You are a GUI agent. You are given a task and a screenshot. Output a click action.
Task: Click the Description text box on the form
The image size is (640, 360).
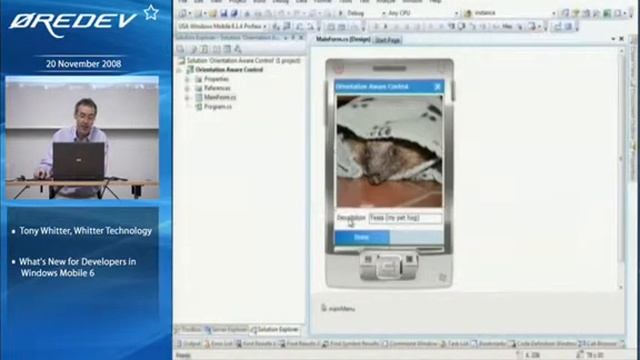tap(405, 218)
